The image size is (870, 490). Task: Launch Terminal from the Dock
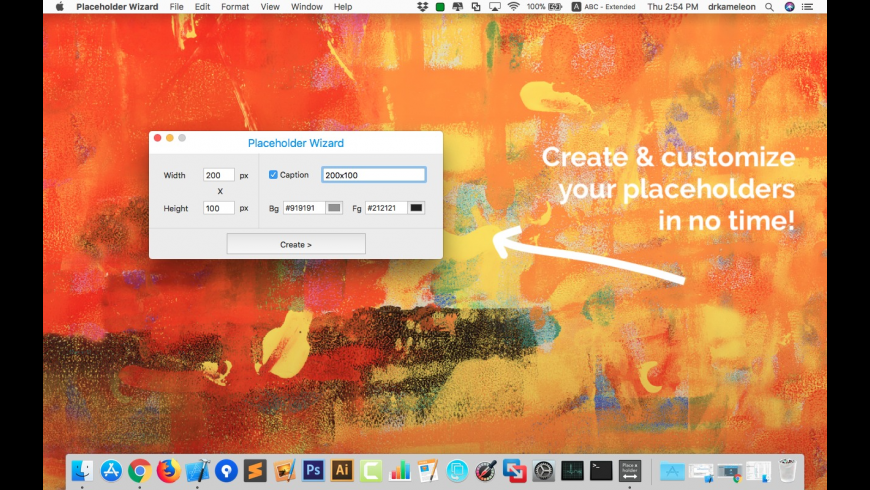pyautogui.click(x=601, y=471)
